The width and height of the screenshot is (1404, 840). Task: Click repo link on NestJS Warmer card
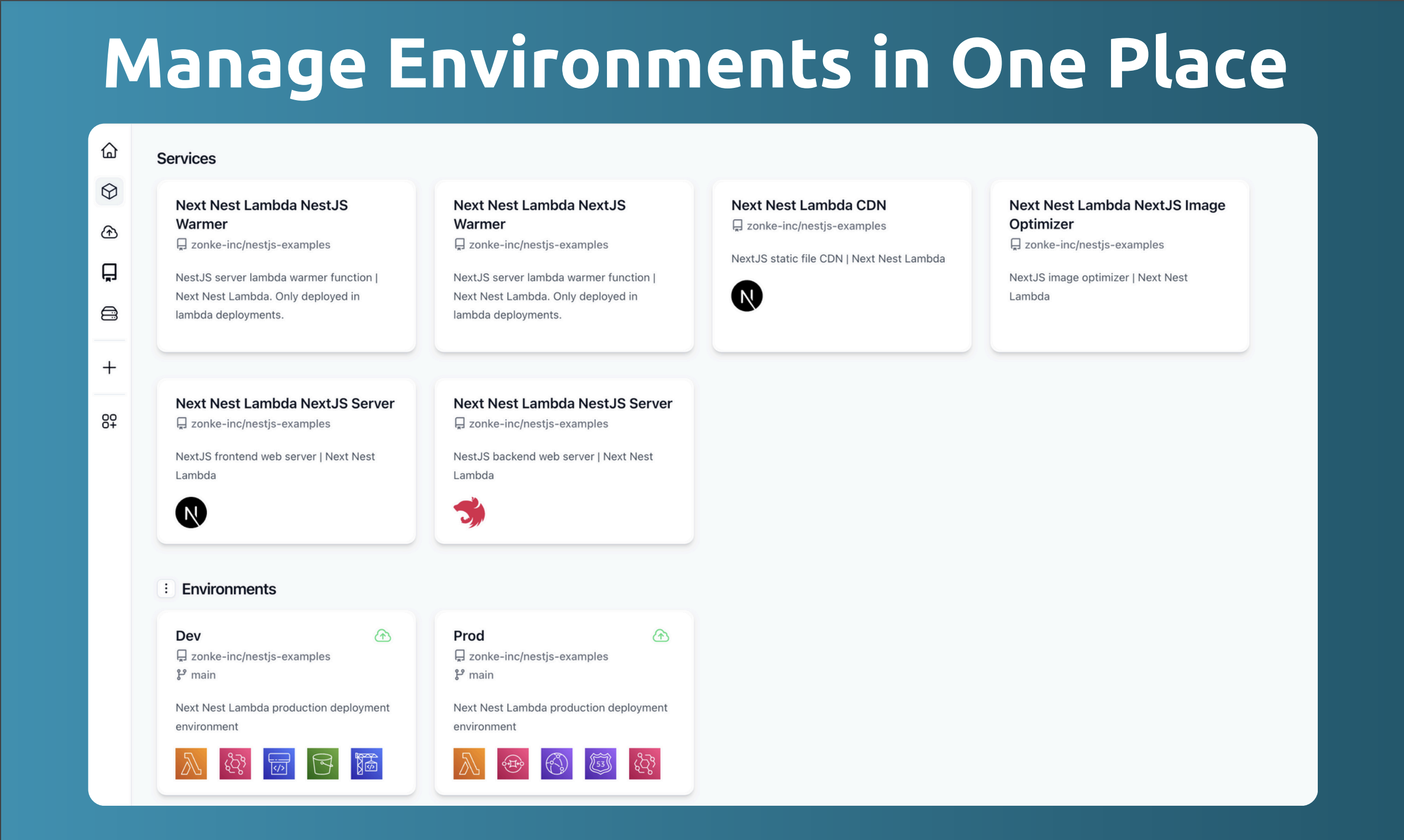point(260,244)
